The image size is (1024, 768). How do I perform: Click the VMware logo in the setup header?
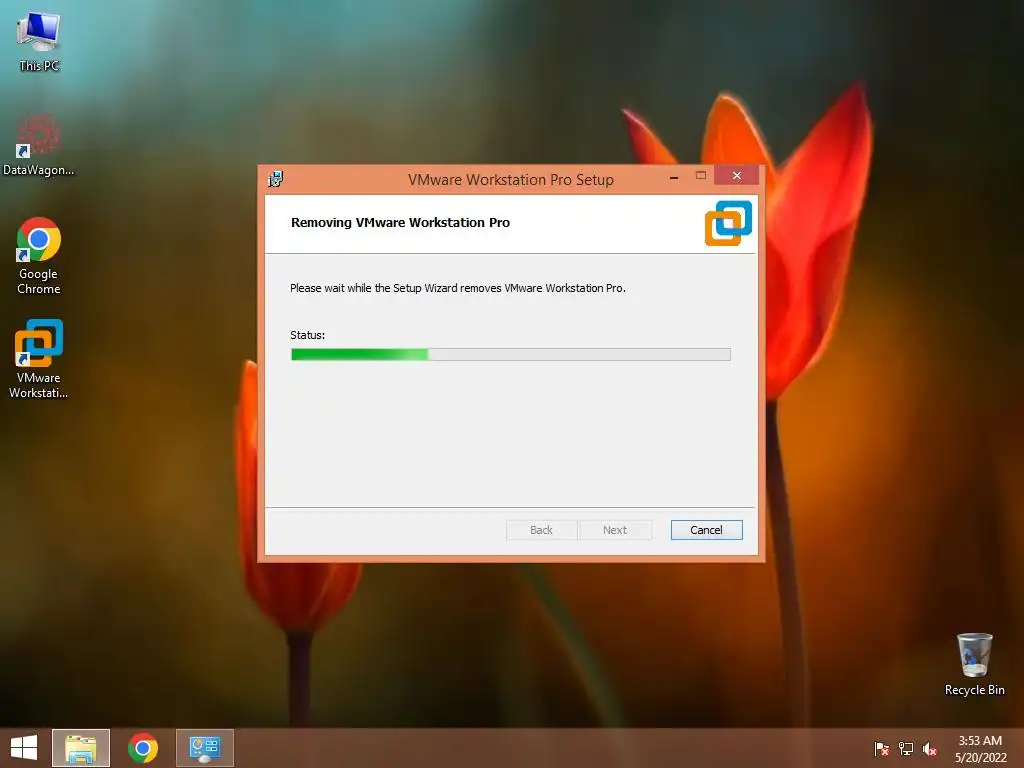click(728, 223)
